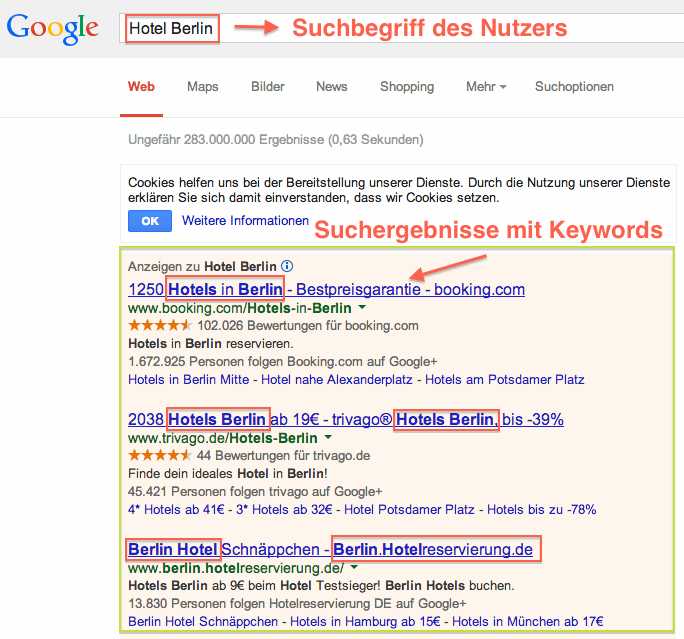Expand the Mehr menu
The width and height of the screenshot is (684, 639).
tap(486, 86)
